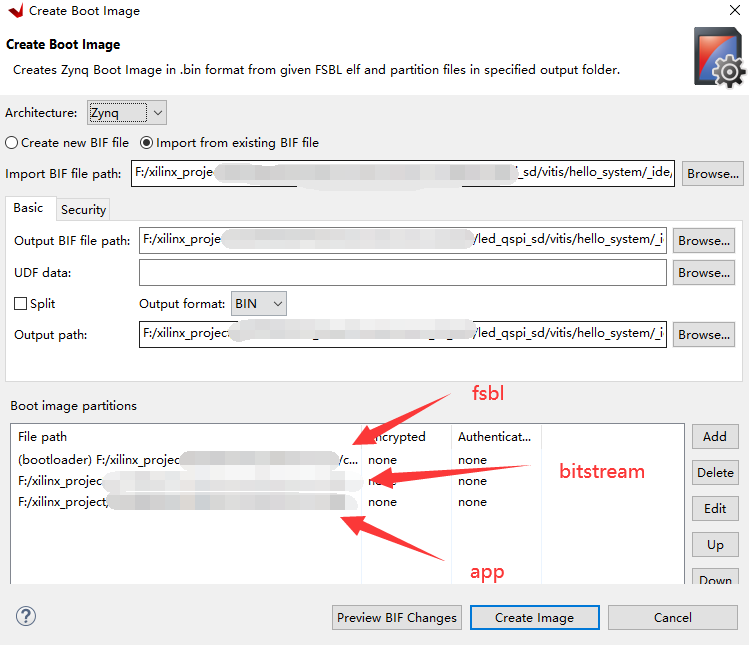This screenshot has width=749, height=645.
Task: Close the Create Boot Image dialog
Action: [735, 10]
